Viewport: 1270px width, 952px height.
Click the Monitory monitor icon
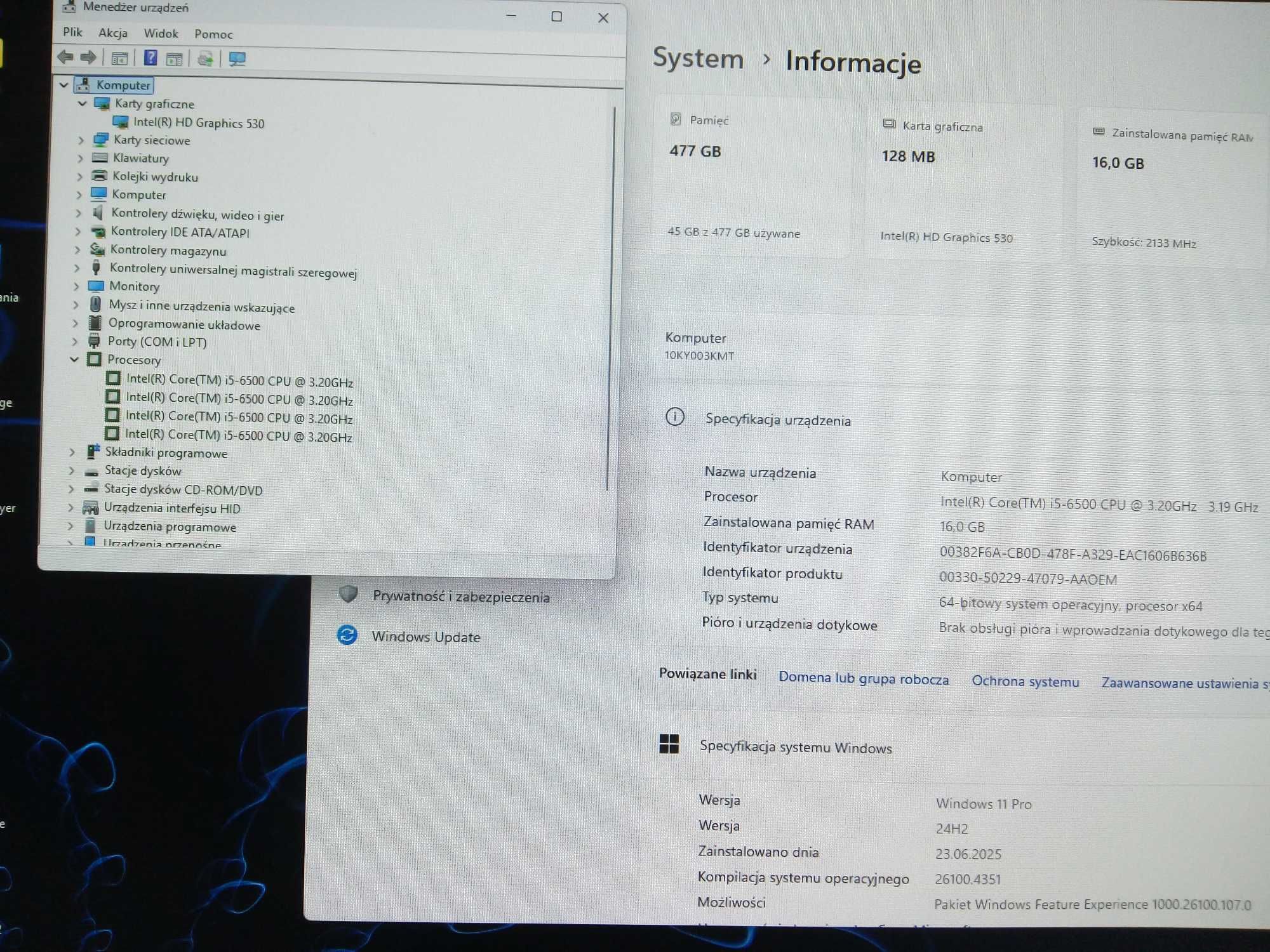(96, 286)
